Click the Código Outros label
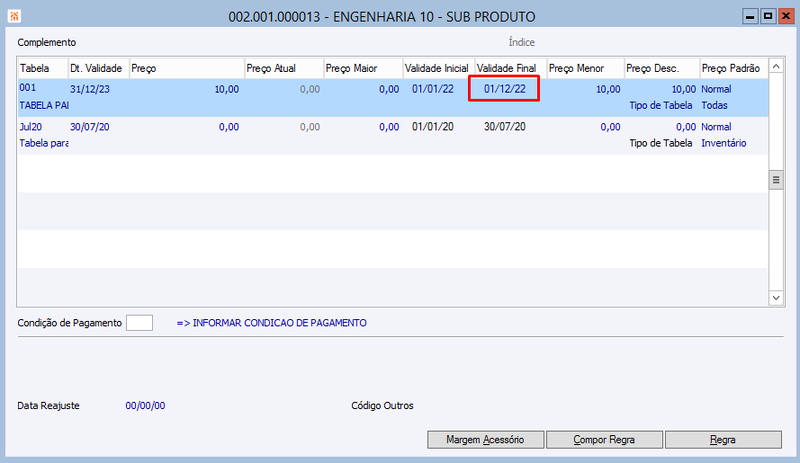This screenshot has width=800, height=463. tap(382, 406)
